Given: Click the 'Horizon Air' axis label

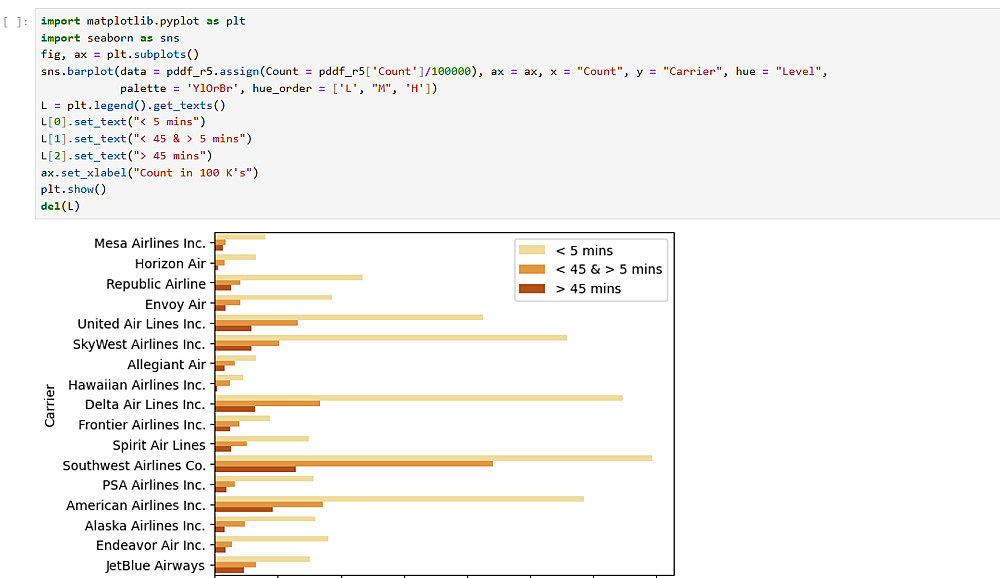Looking at the screenshot, I should pos(170,263).
